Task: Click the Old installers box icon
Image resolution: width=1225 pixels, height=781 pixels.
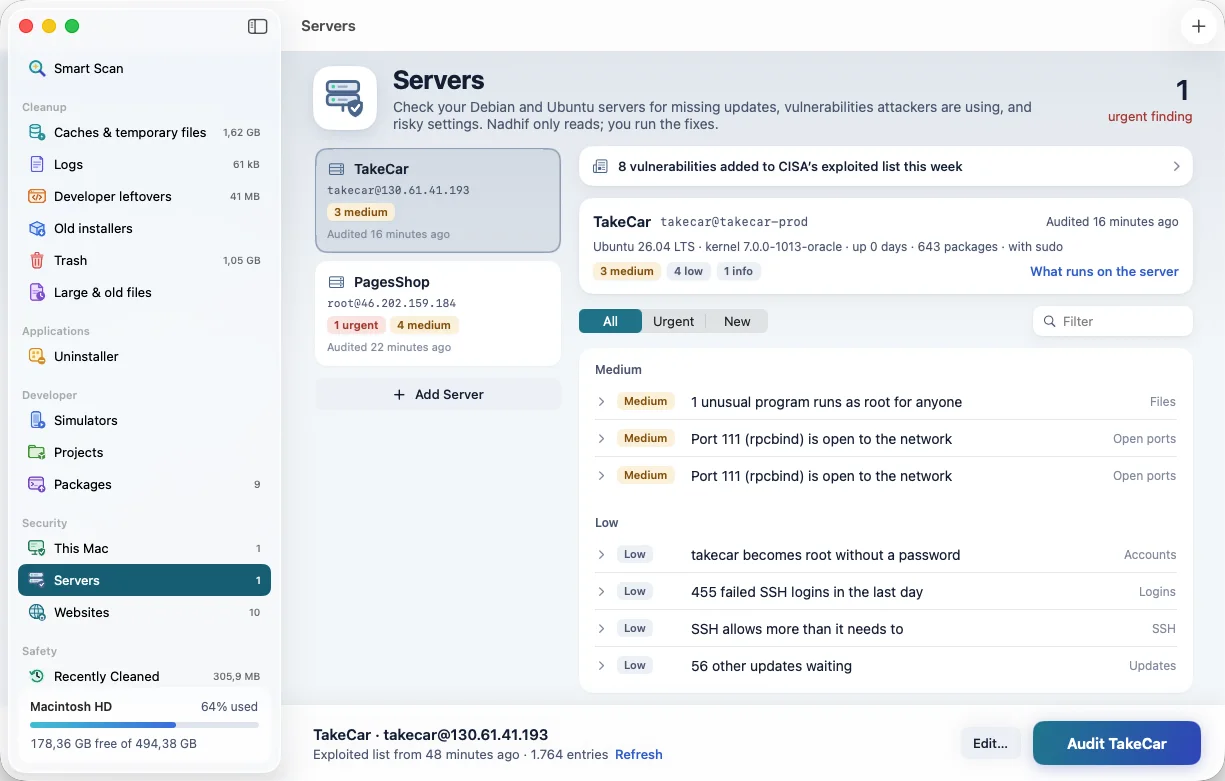Action: pos(37,228)
